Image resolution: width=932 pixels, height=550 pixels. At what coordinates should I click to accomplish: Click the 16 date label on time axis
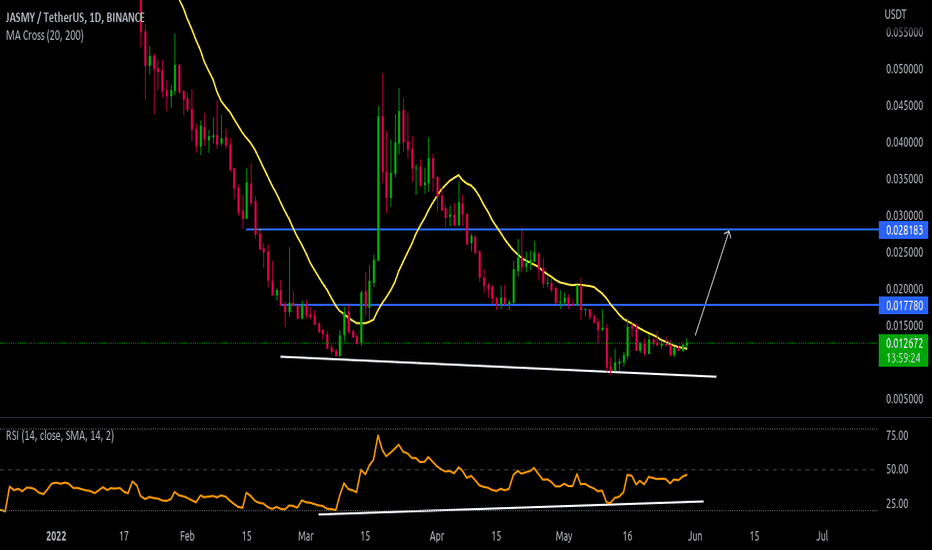click(627, 536)
